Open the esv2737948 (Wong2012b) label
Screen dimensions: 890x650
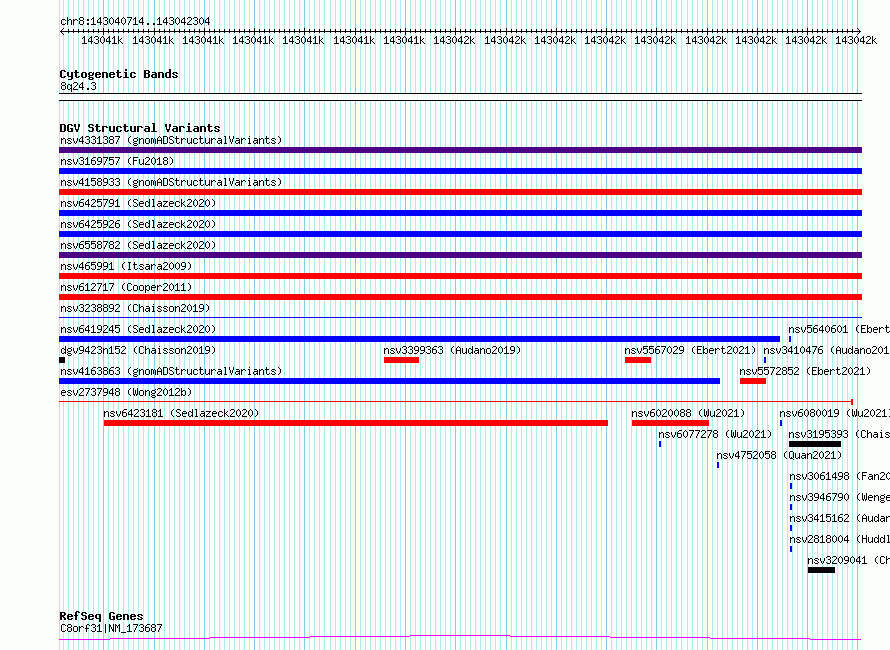[x=125, y=393]
